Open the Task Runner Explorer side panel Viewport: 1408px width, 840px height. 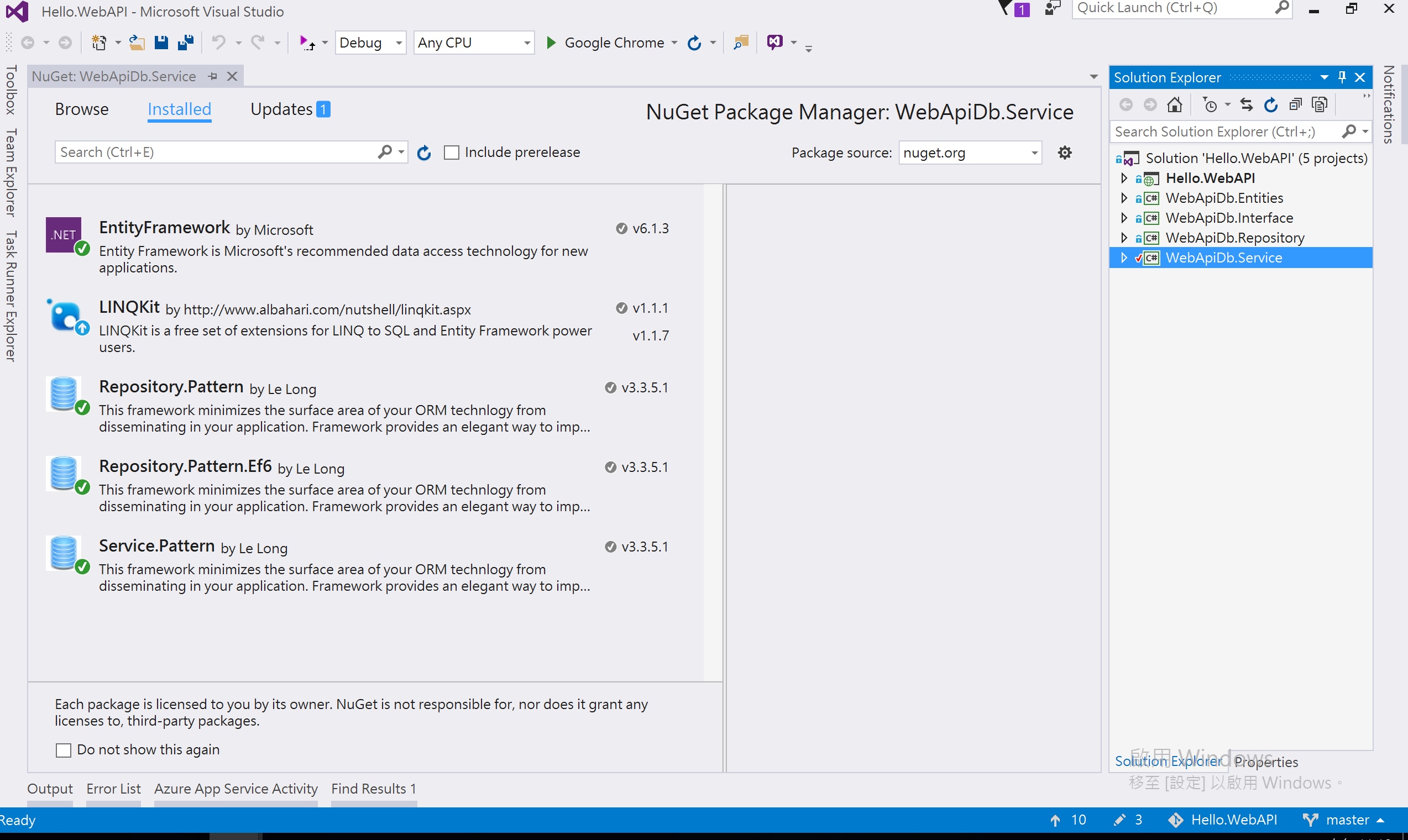11,296
